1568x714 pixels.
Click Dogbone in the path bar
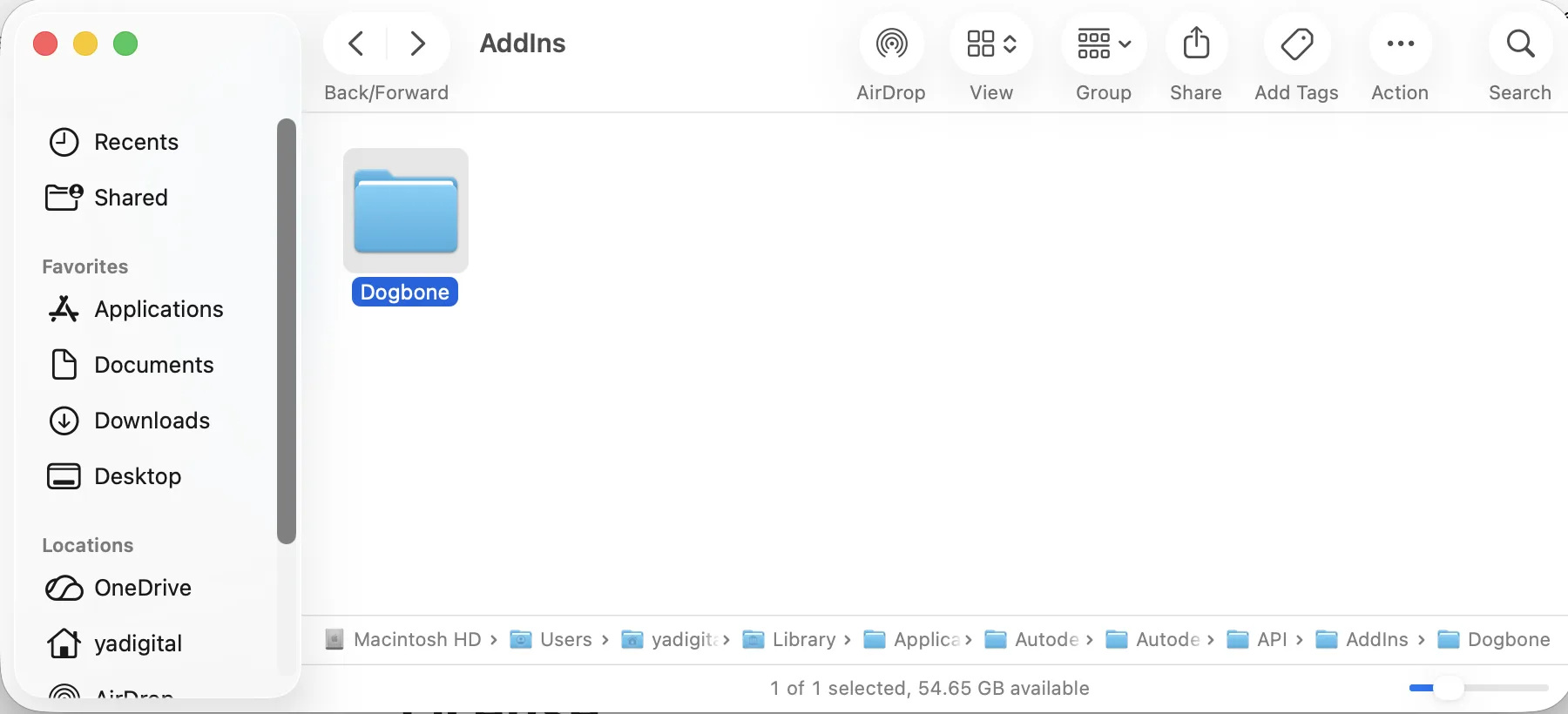click(1494, 639)
